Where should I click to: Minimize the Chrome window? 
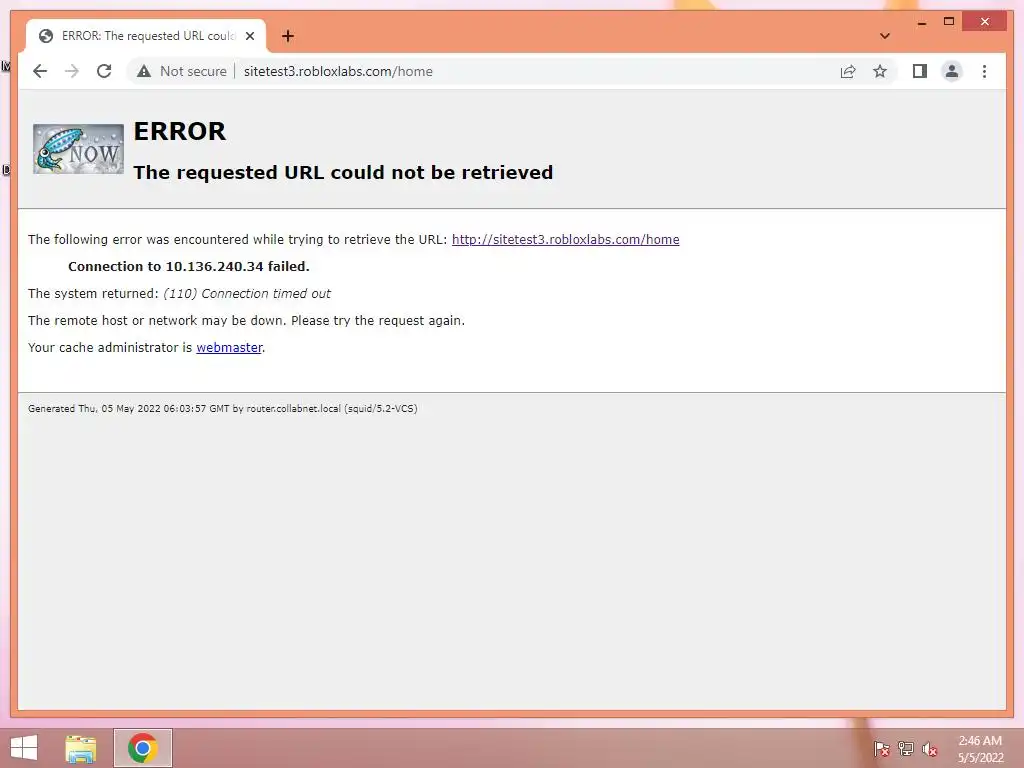[921, 22]
